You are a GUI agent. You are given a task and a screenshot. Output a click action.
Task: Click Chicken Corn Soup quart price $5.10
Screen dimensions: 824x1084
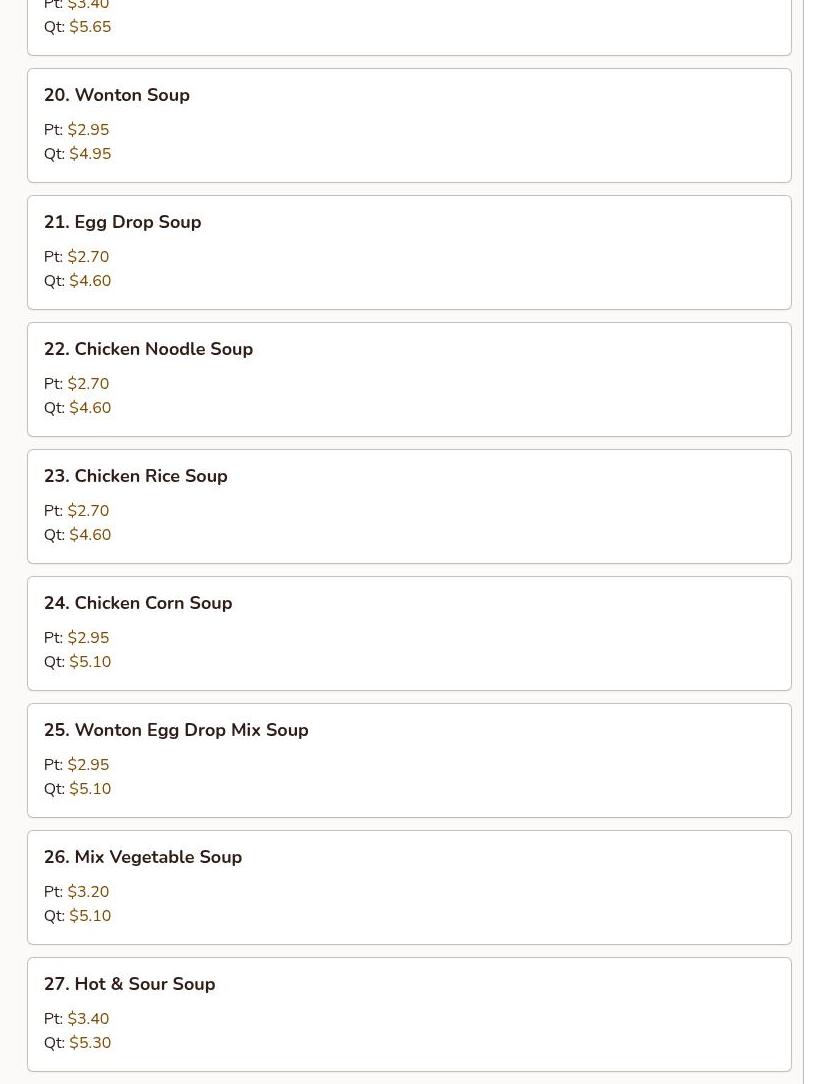point(90,662)
